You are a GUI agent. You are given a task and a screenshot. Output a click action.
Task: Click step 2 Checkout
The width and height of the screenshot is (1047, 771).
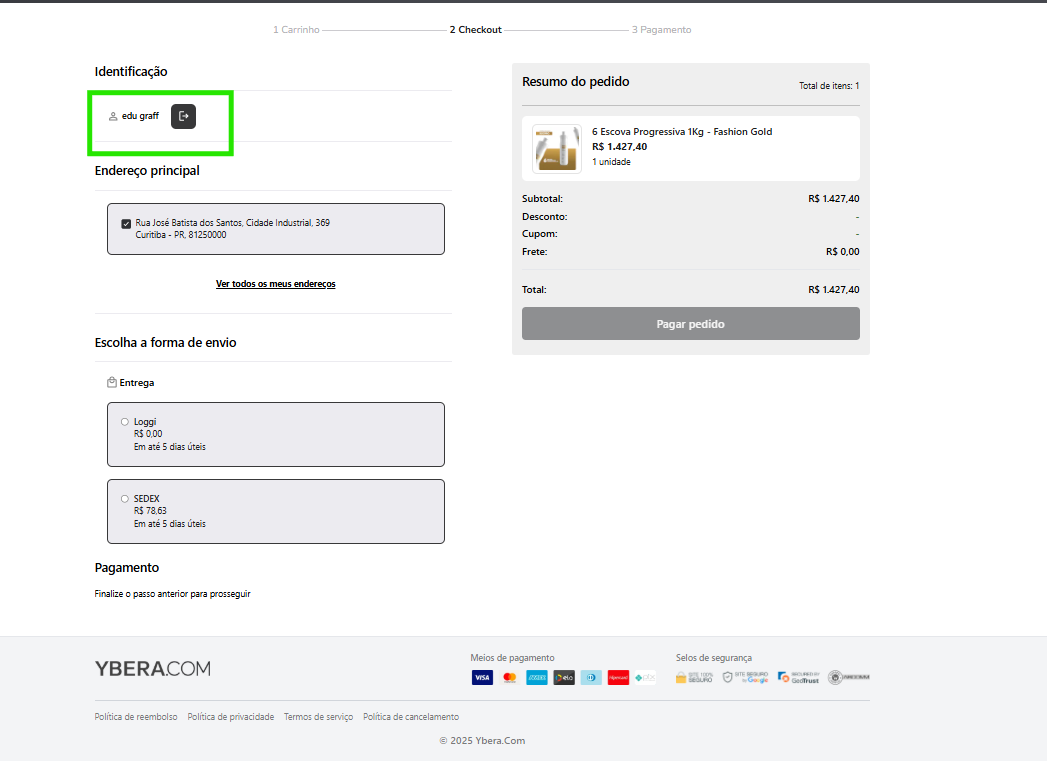click(475, 30)
